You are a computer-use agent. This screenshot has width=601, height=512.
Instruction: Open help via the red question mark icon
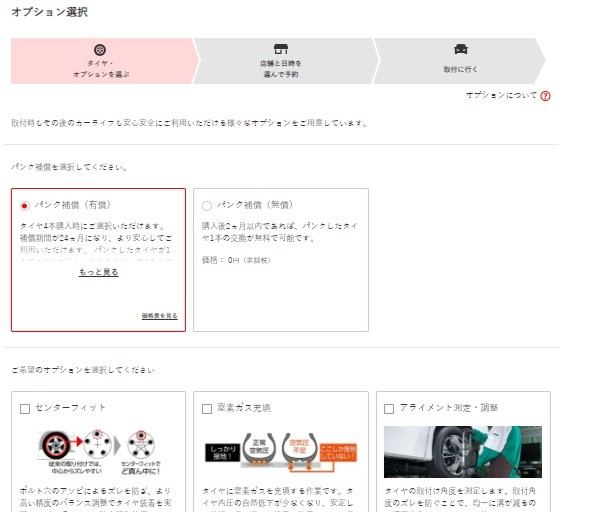545,96
